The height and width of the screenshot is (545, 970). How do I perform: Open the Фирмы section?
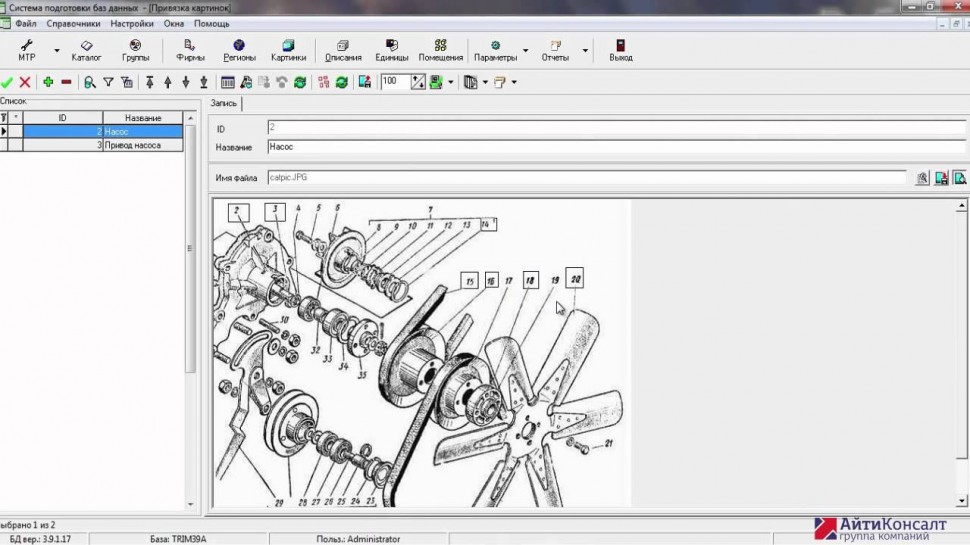[x=190, y=50]
